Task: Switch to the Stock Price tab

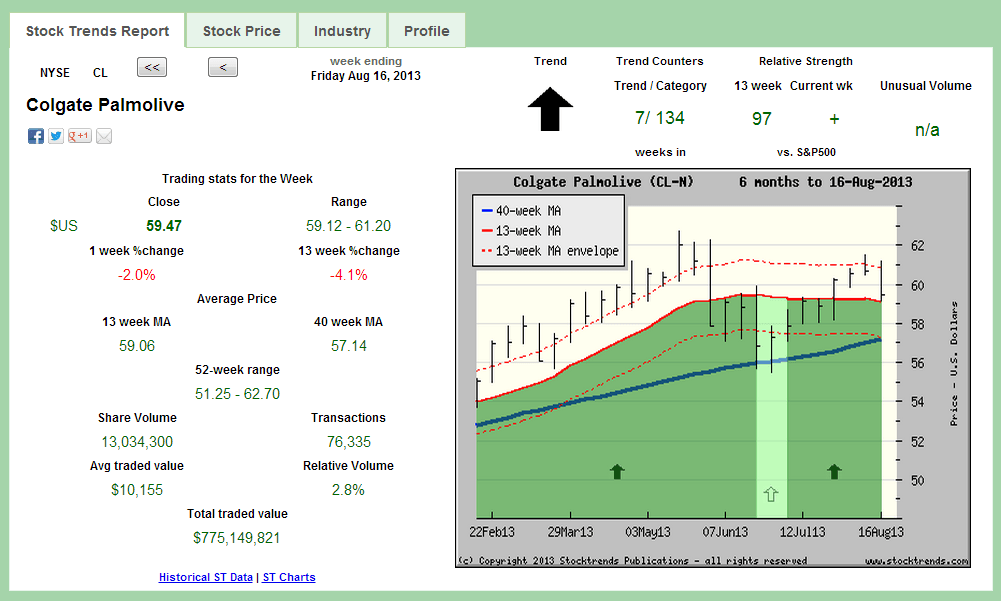Action: (241, 31)
